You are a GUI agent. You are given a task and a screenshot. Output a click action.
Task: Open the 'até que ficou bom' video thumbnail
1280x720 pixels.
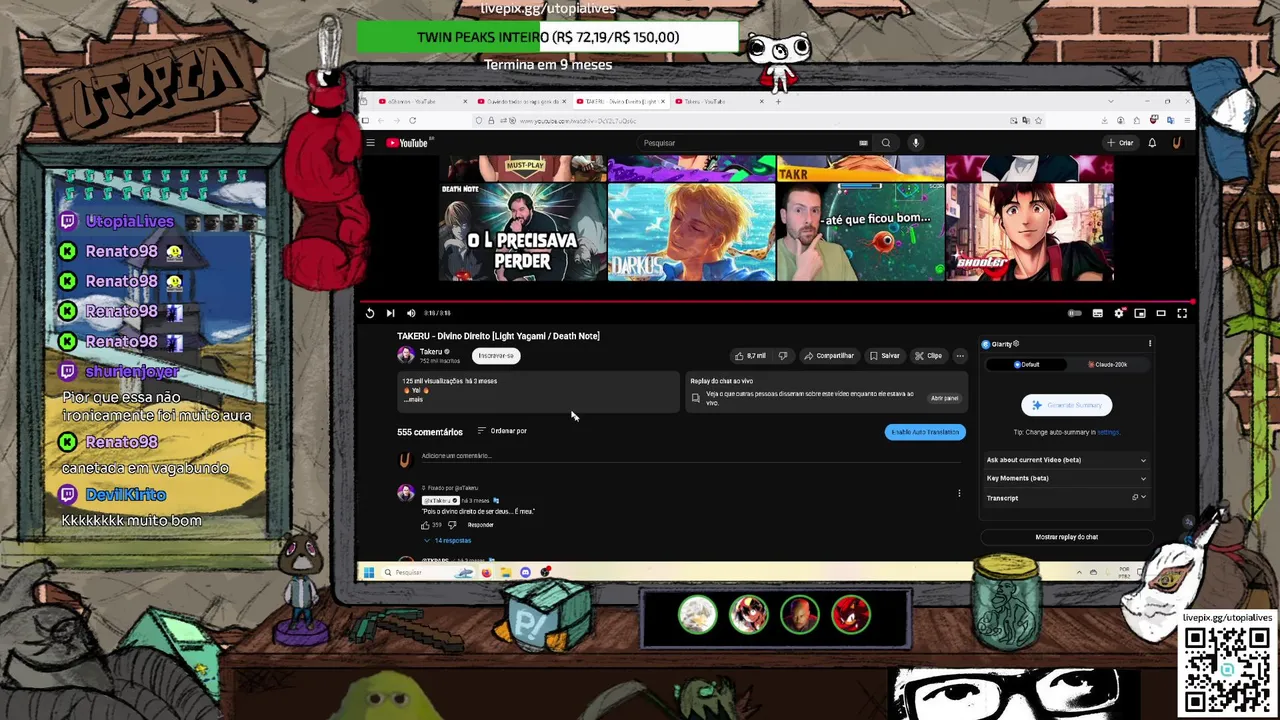click(x=860, y=232)
